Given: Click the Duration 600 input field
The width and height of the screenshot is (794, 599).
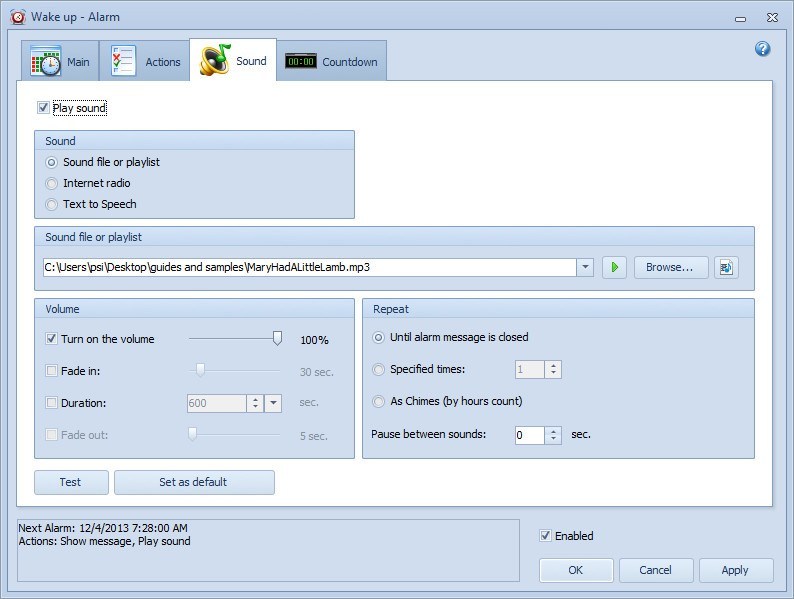Looking at the screenshot, I should click(217, 403).
